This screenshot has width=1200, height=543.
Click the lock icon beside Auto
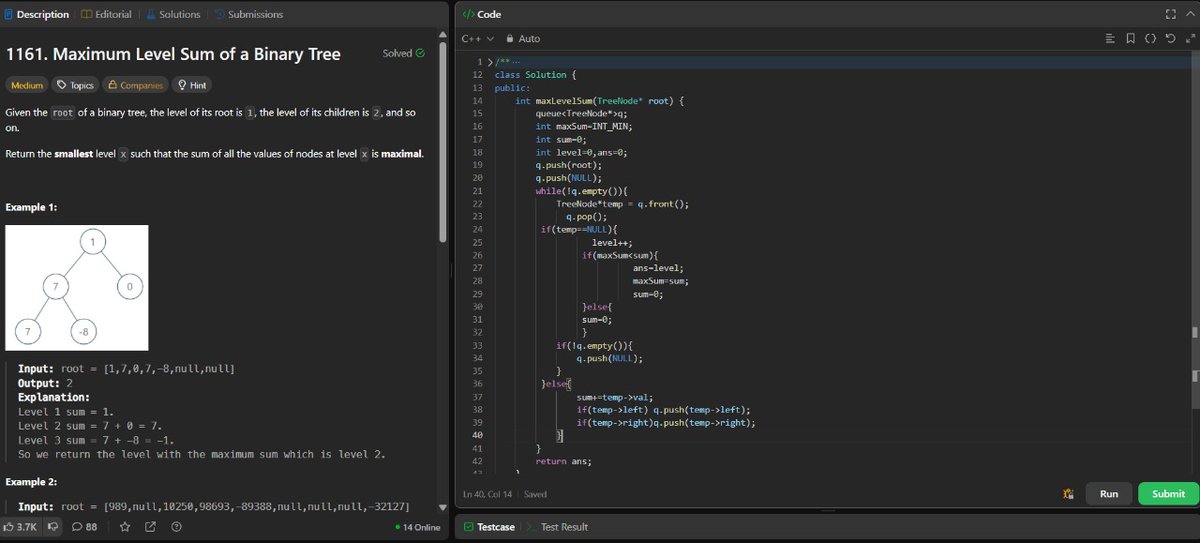click(x=511, y=38)
